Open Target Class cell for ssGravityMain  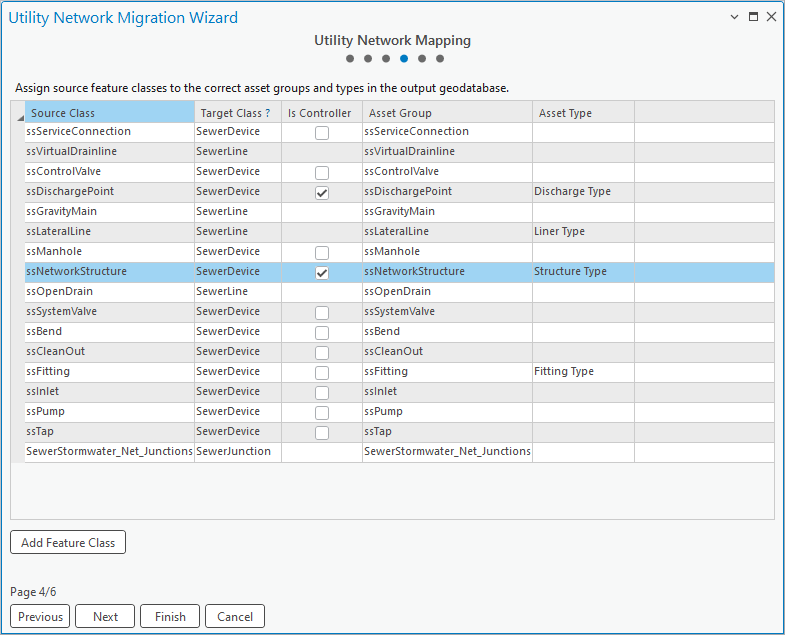coord(238,212)
